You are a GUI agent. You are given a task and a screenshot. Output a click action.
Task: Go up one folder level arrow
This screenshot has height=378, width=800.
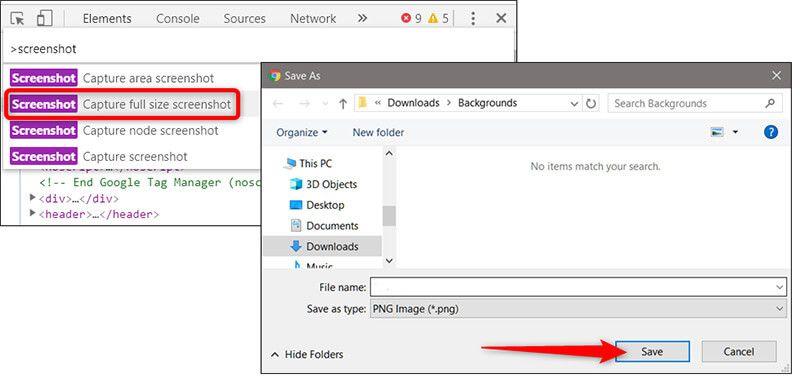[x=343, y=104]
